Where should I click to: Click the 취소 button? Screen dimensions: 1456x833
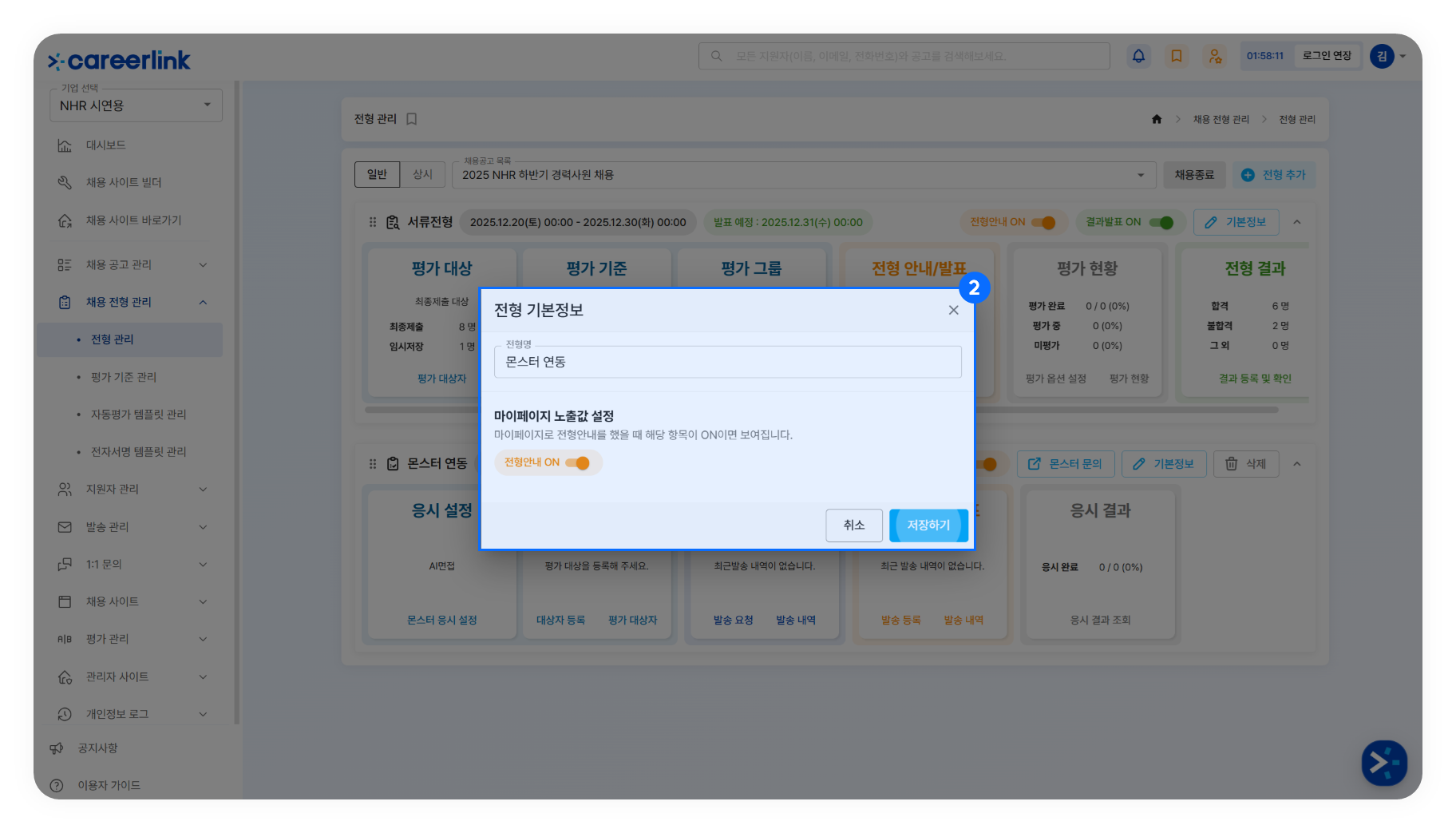(854, 526)
